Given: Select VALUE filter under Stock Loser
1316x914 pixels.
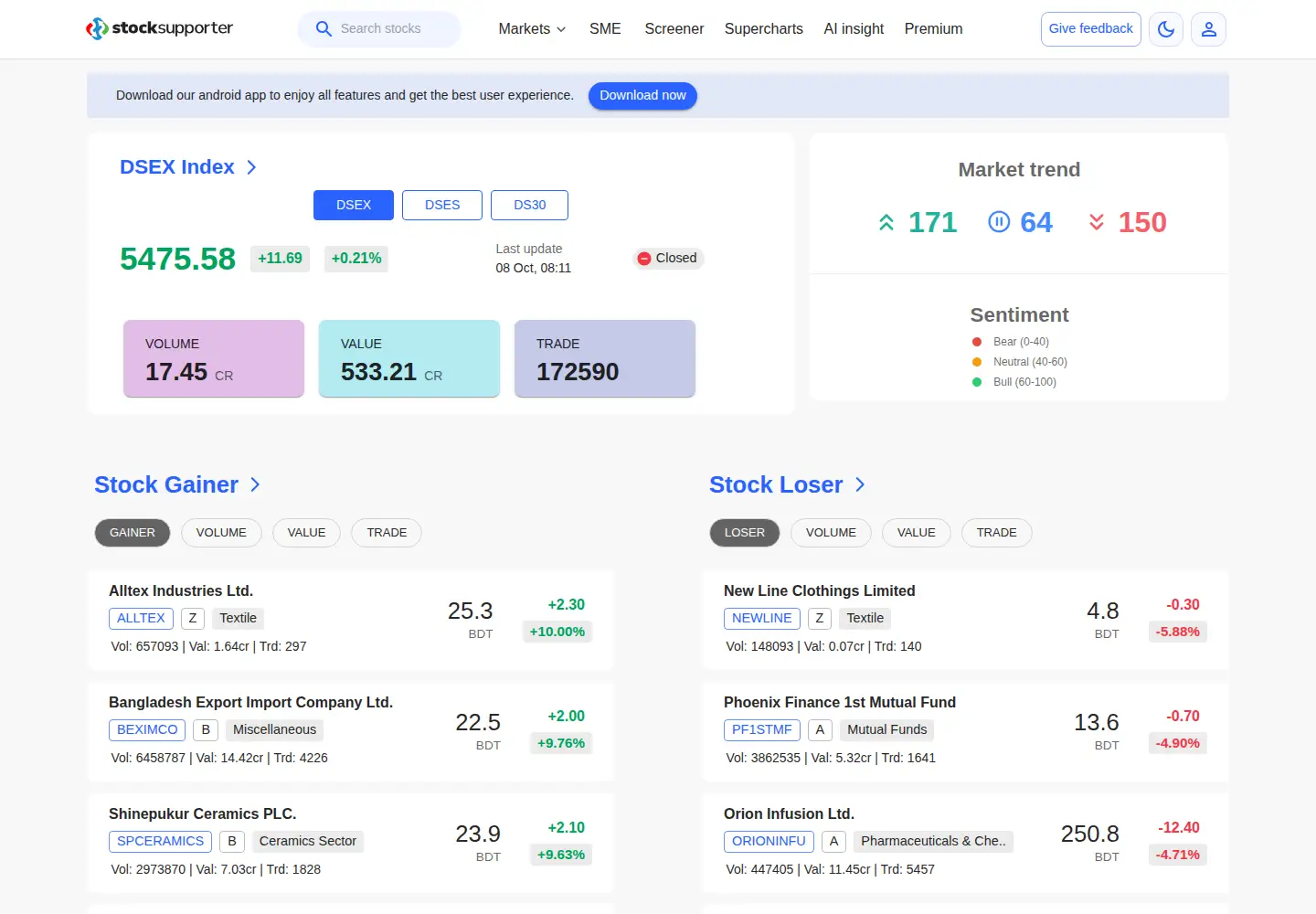Looking at the screenshot, I should coord(917,533).
